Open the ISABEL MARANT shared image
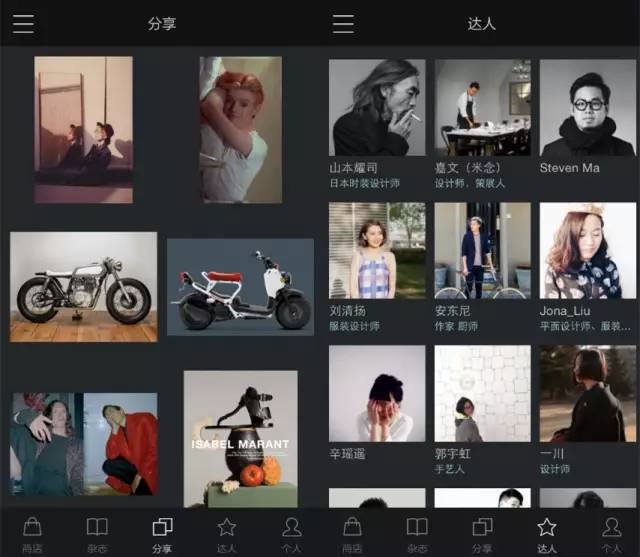This screenshot has width=640, height=557. [x=240, y=438]
